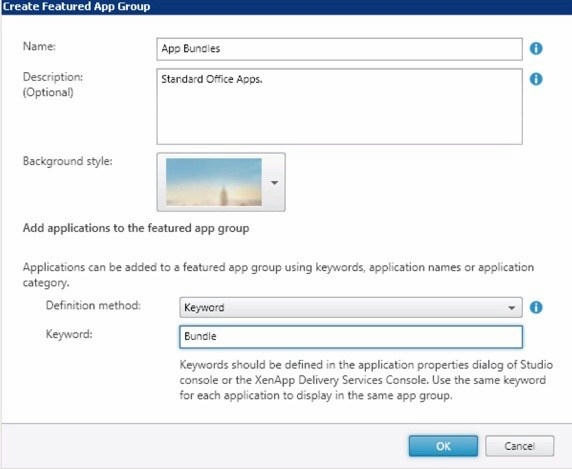Open the Background style dropdown arrow
Viewport: 572px width, 469px height.
coord(275,182)
